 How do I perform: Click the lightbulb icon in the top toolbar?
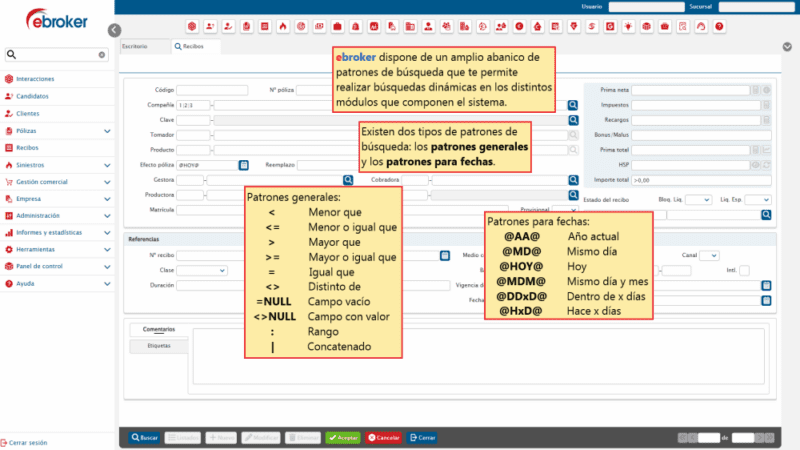click(x=628, y=27)
